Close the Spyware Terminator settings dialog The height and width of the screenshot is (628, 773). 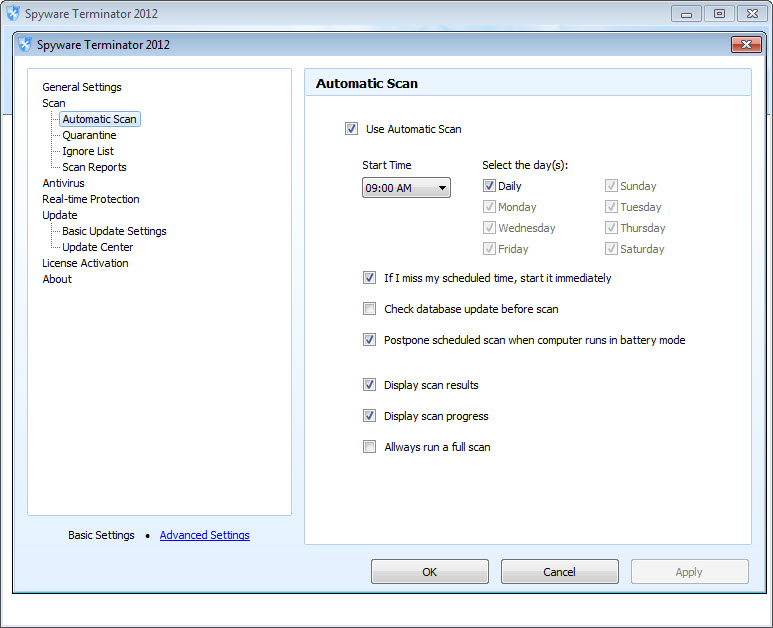pyautogui.click(x=746, y=44)
